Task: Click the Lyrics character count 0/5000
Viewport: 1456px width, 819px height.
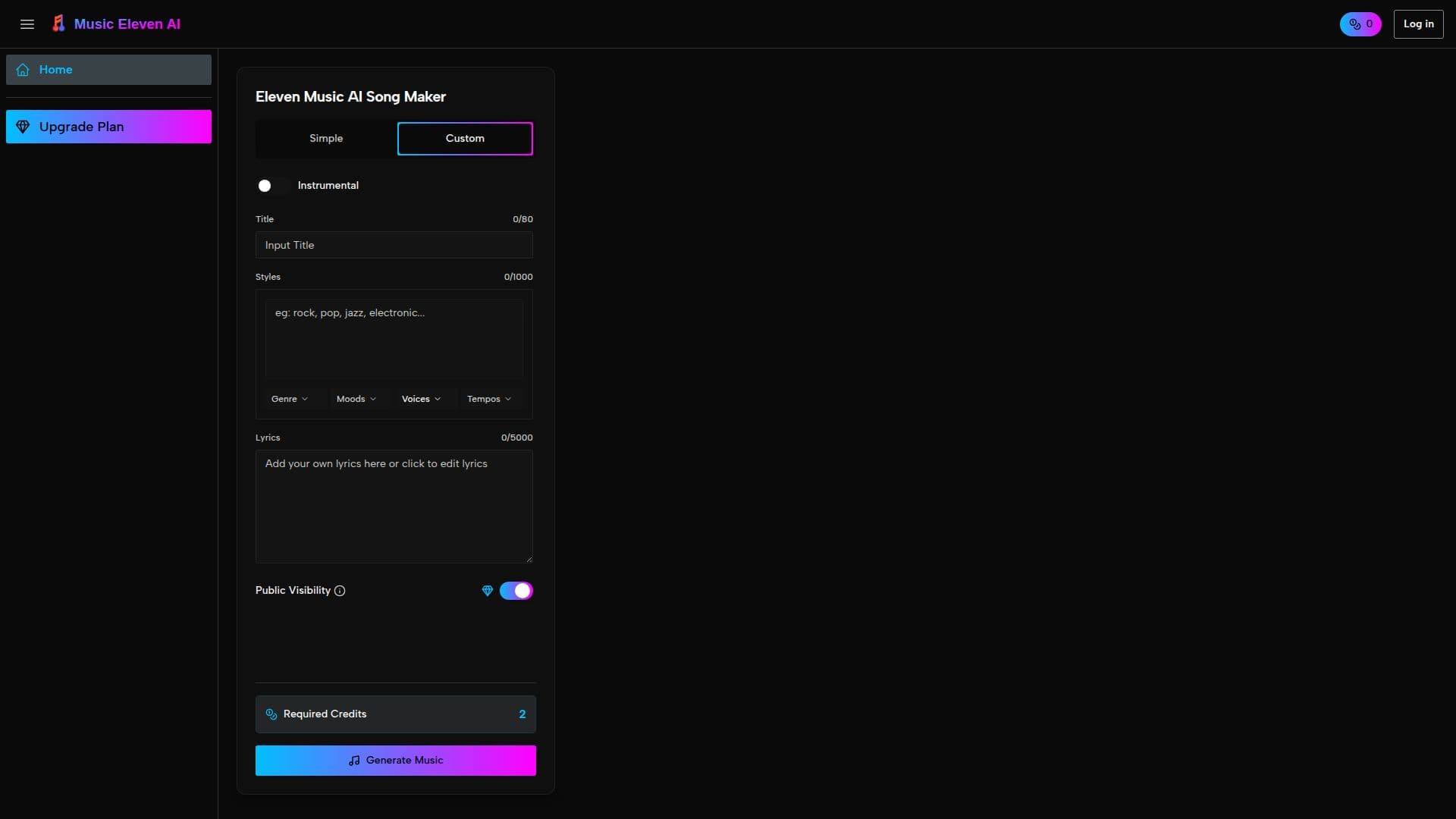Action: [516, 438]
